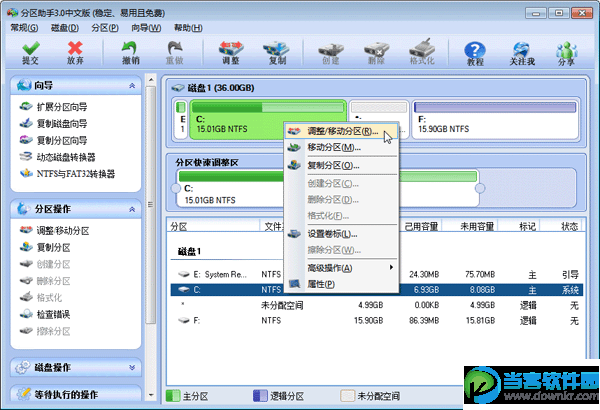Choose 调整/移动分区(R) in context menu

[x=341, y=131]
